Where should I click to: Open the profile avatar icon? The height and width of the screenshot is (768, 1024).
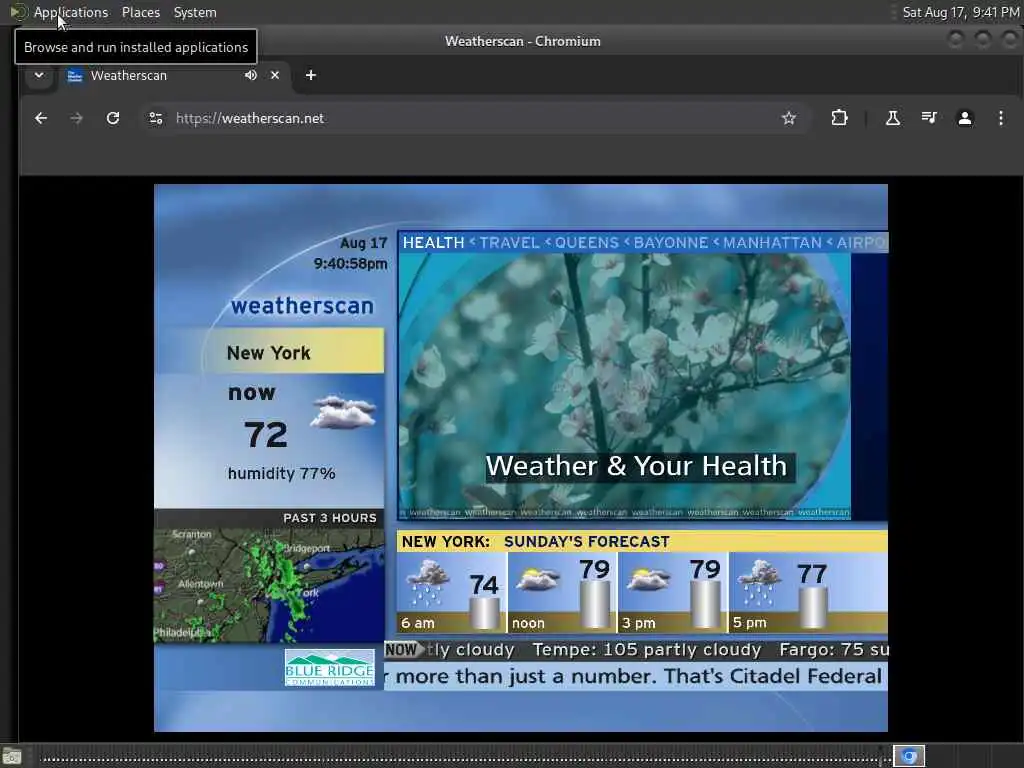(965, 118)
